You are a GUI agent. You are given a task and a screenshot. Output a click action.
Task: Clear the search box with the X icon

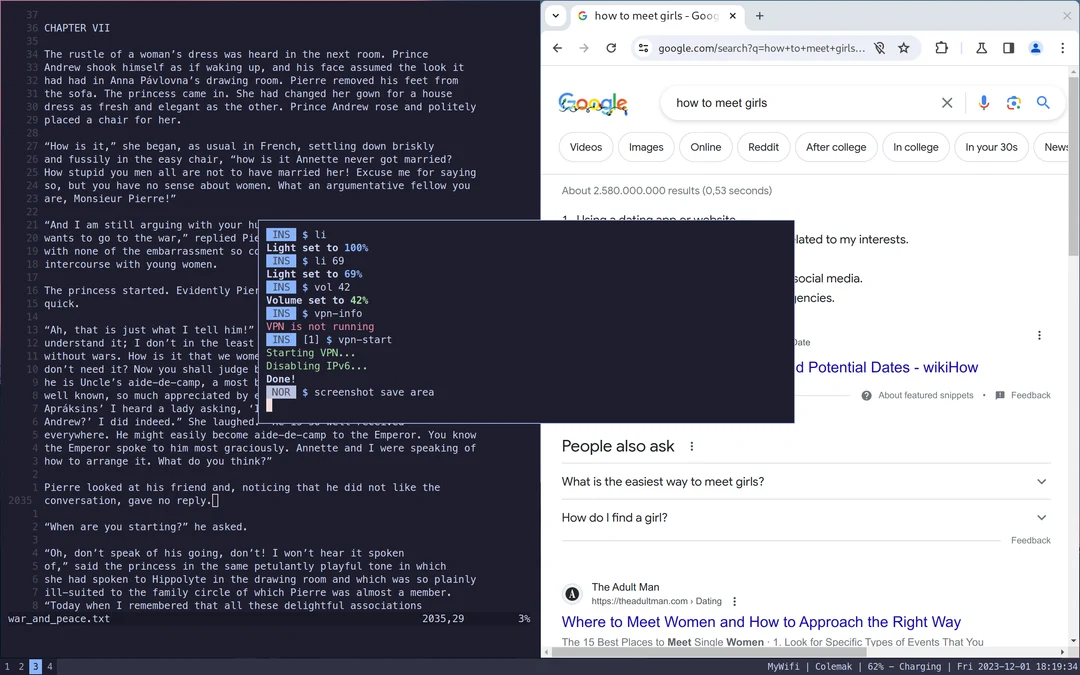coord(947,102)
